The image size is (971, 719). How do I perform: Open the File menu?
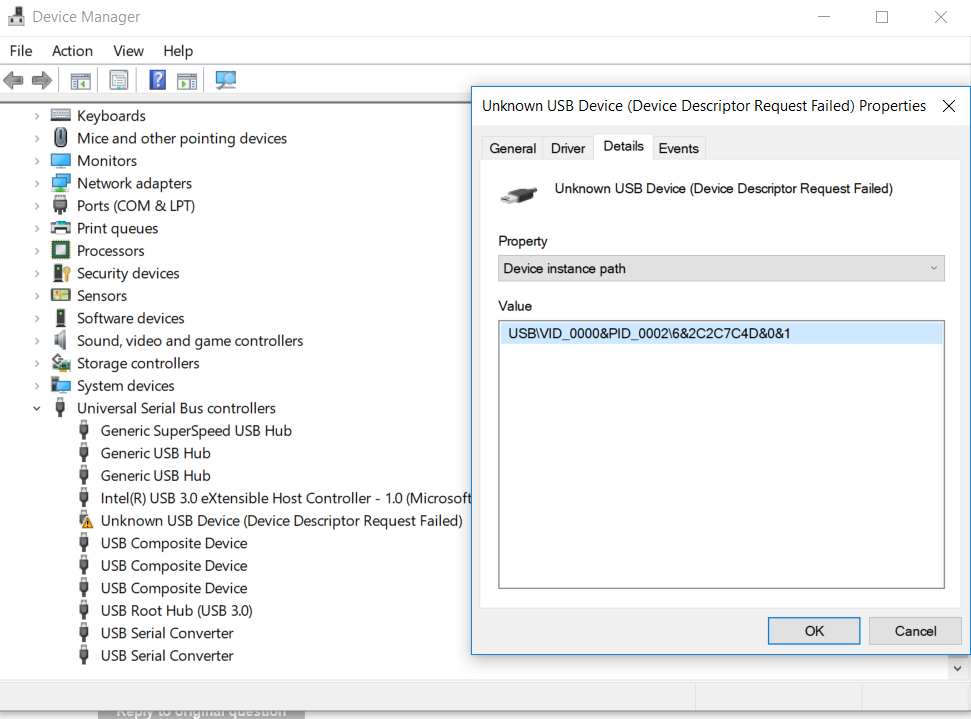[21, 51]
